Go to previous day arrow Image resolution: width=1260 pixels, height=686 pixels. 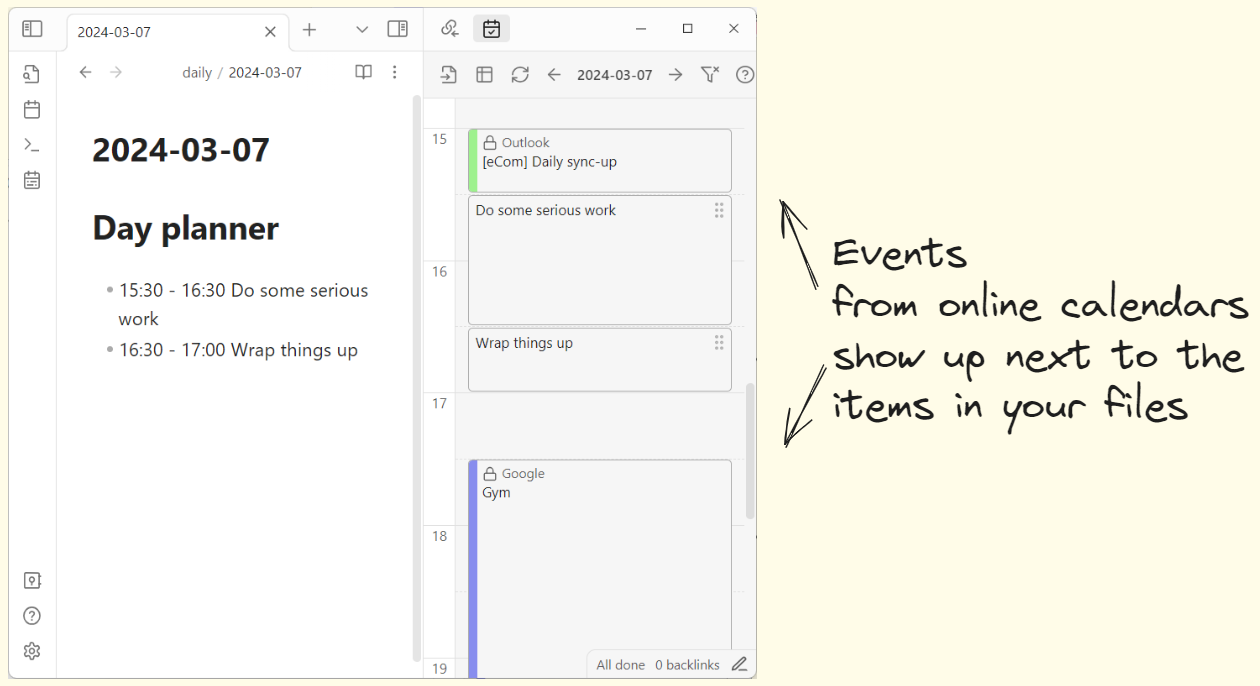[554, 75]
